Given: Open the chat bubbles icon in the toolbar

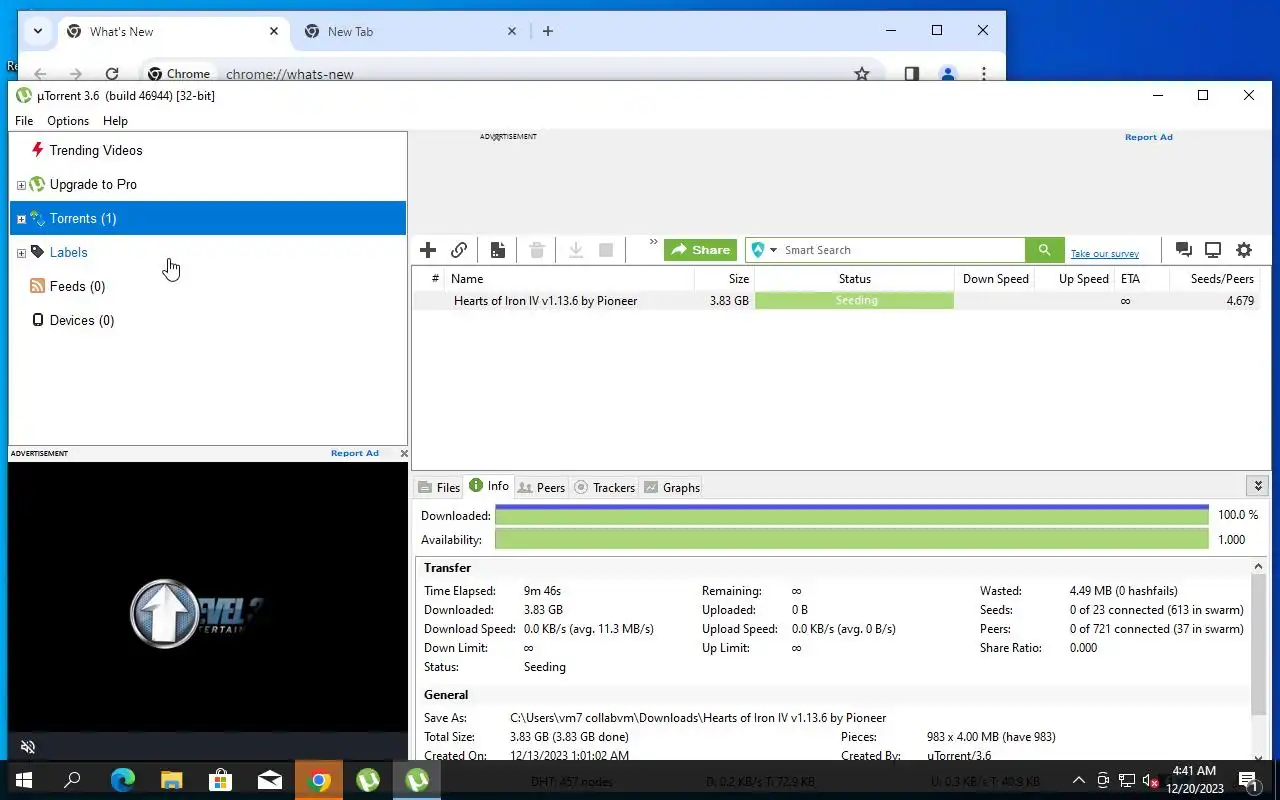Looking at the screenshot, I should tap(1184, 250).
